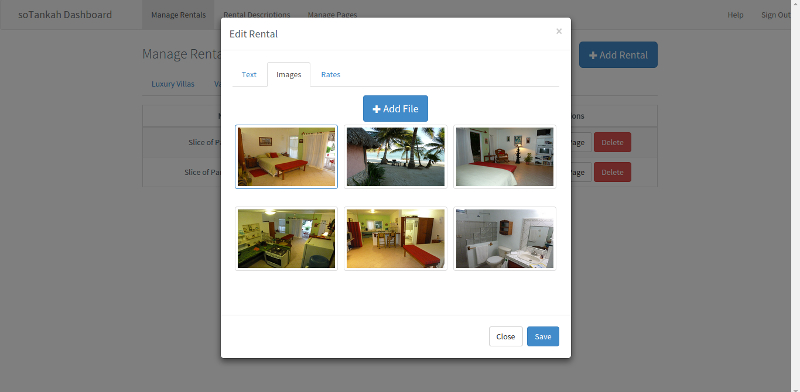This screenshot has height=392, width=800.
Task: Open the Luxury Villas tab
Action: tap(173, 84)
